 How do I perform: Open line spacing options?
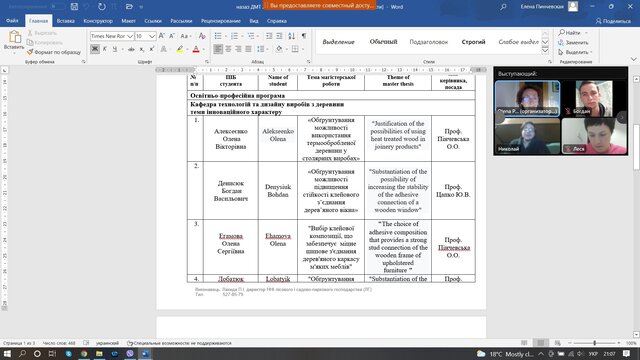[x=261, y=49]
